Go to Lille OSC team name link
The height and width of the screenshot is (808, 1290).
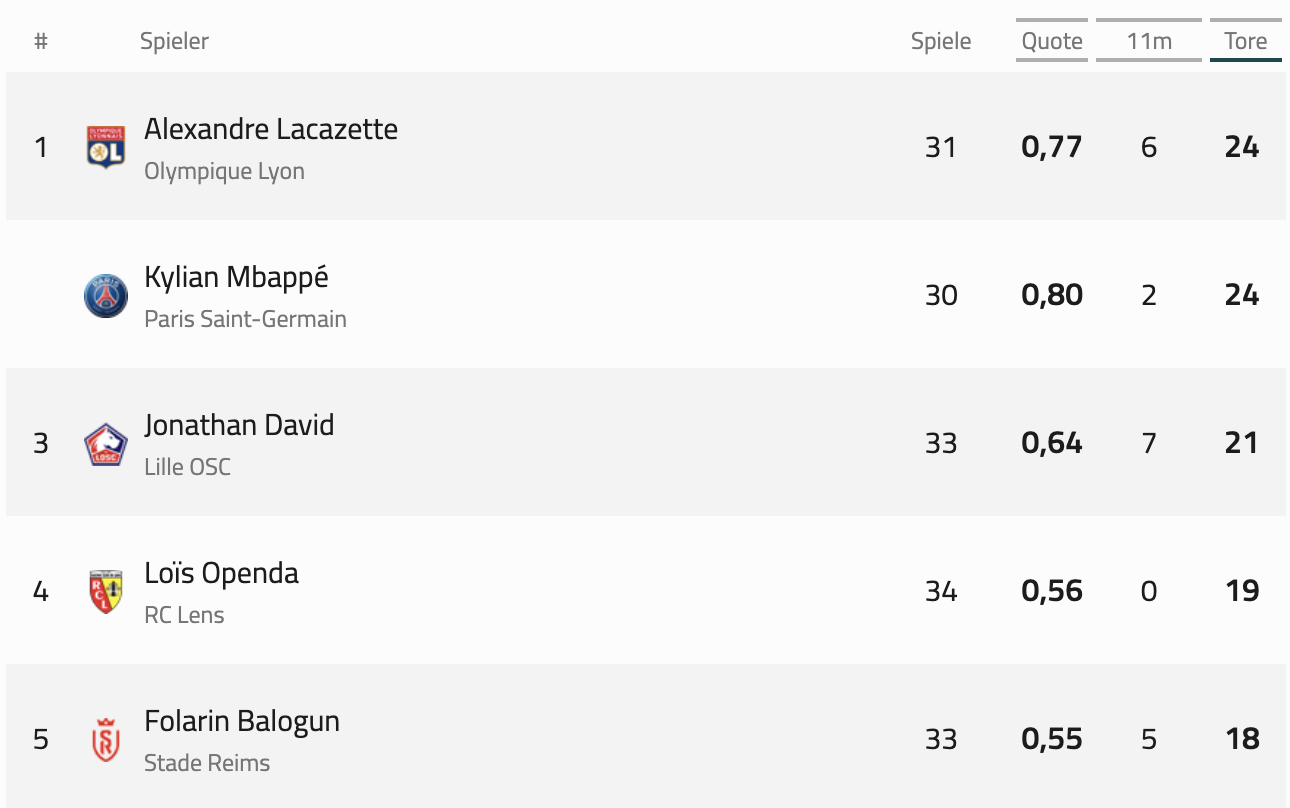point(187,467)
